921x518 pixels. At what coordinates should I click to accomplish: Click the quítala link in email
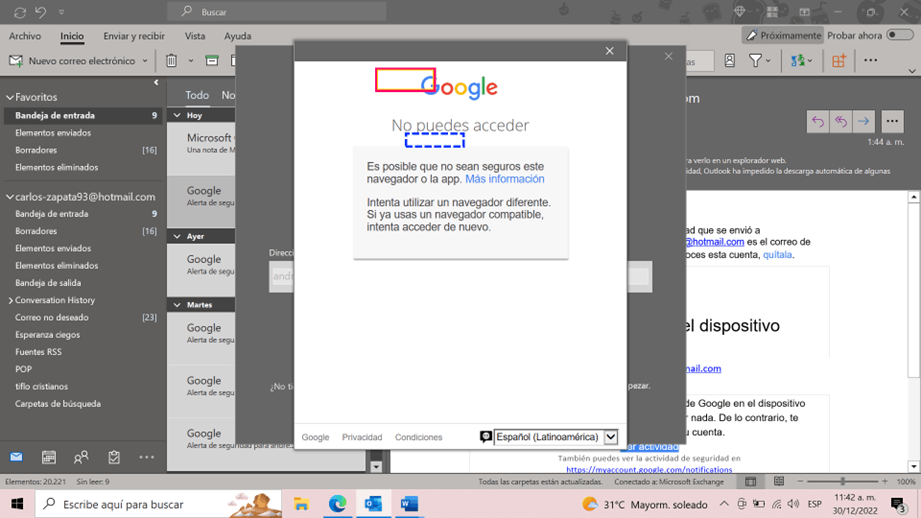tap(777, 255)
